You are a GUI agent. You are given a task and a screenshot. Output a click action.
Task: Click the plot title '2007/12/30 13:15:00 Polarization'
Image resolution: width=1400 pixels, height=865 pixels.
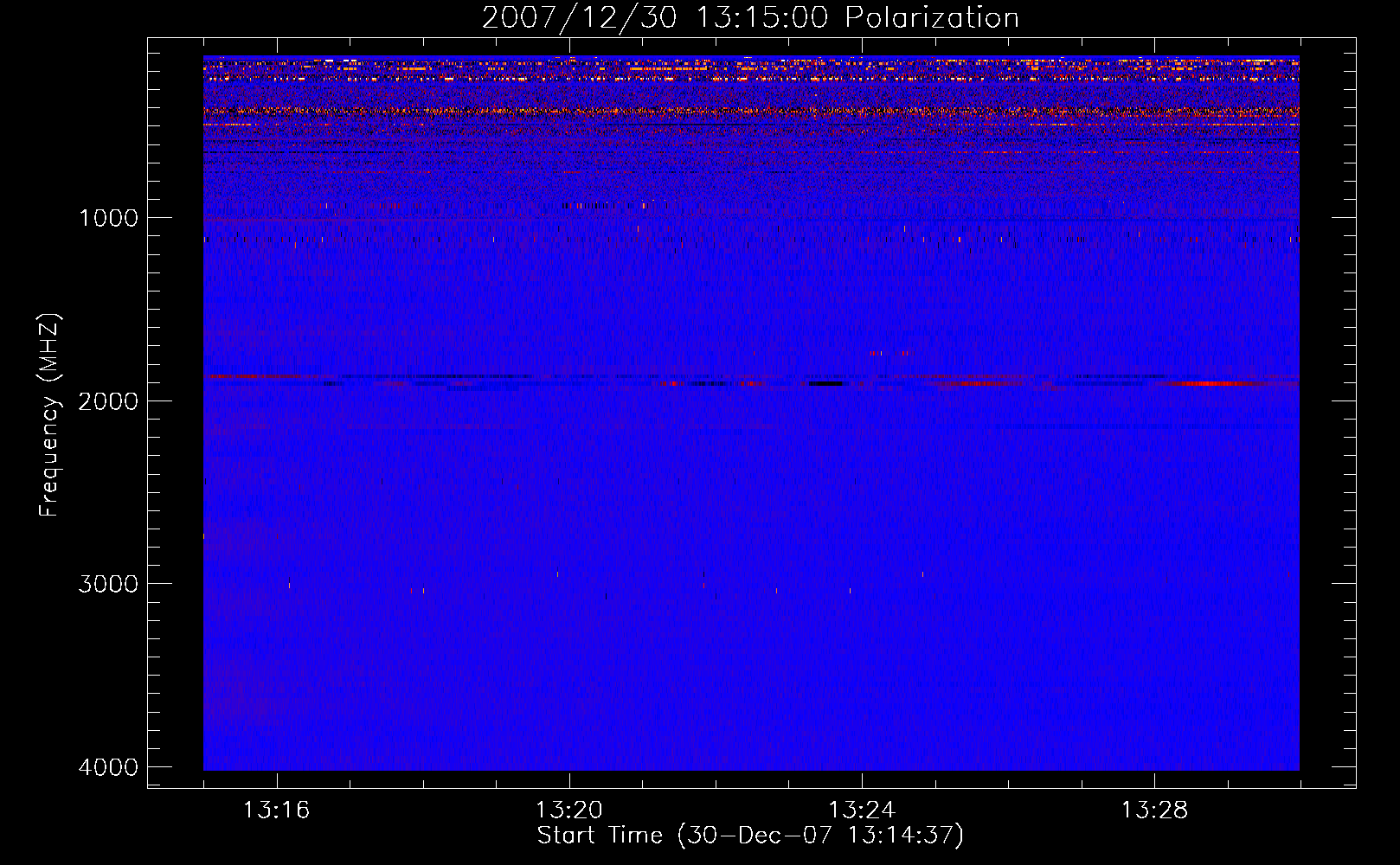coord(750,18)
